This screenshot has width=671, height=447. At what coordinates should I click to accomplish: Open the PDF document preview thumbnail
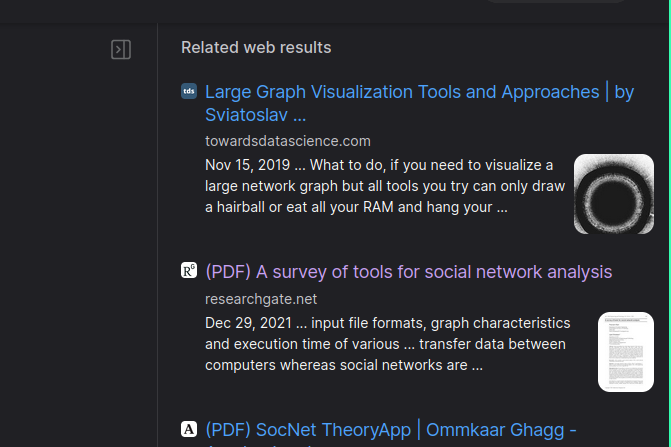click(x=626, y=352)
